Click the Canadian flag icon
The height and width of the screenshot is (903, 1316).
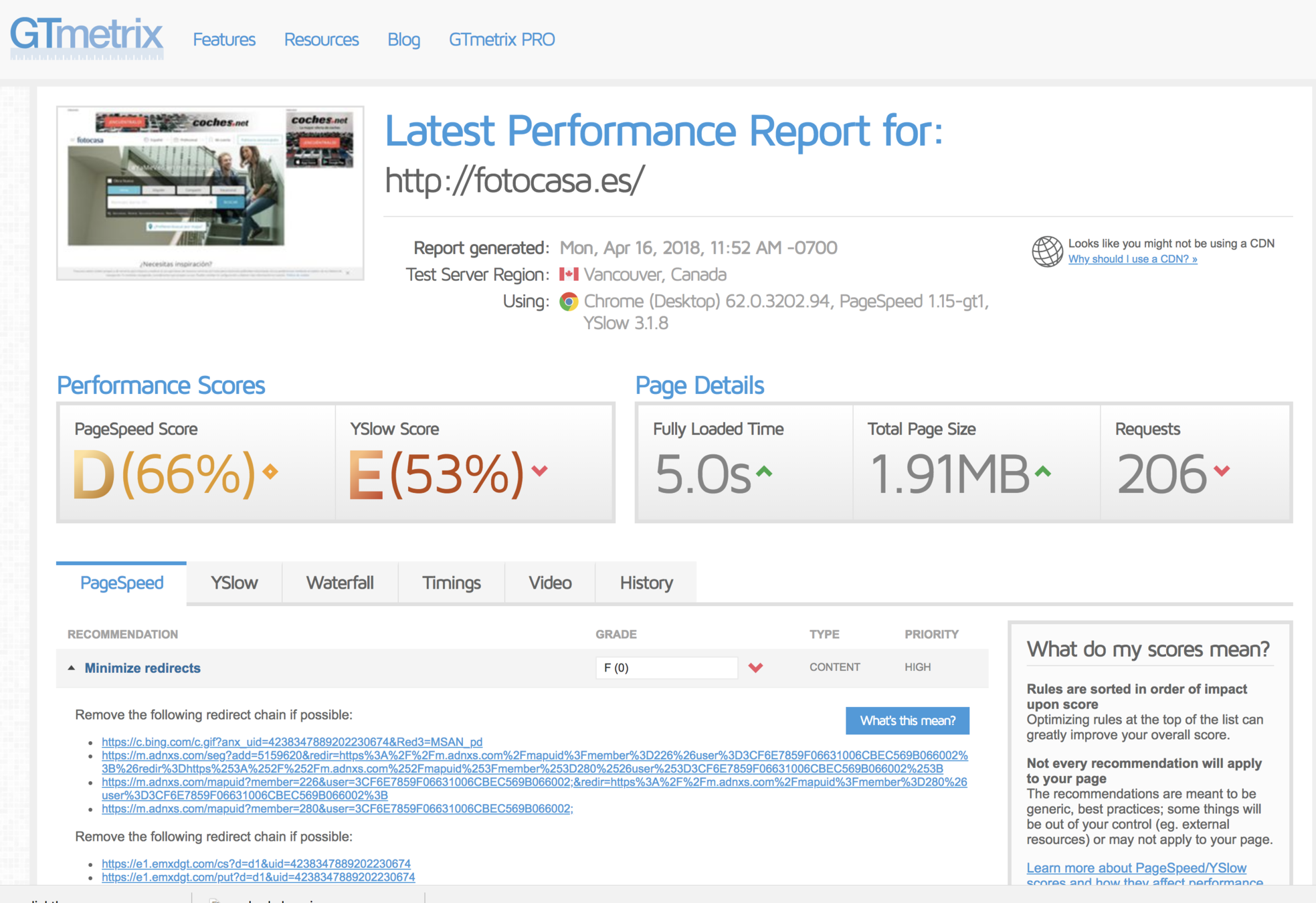(569, 274)
